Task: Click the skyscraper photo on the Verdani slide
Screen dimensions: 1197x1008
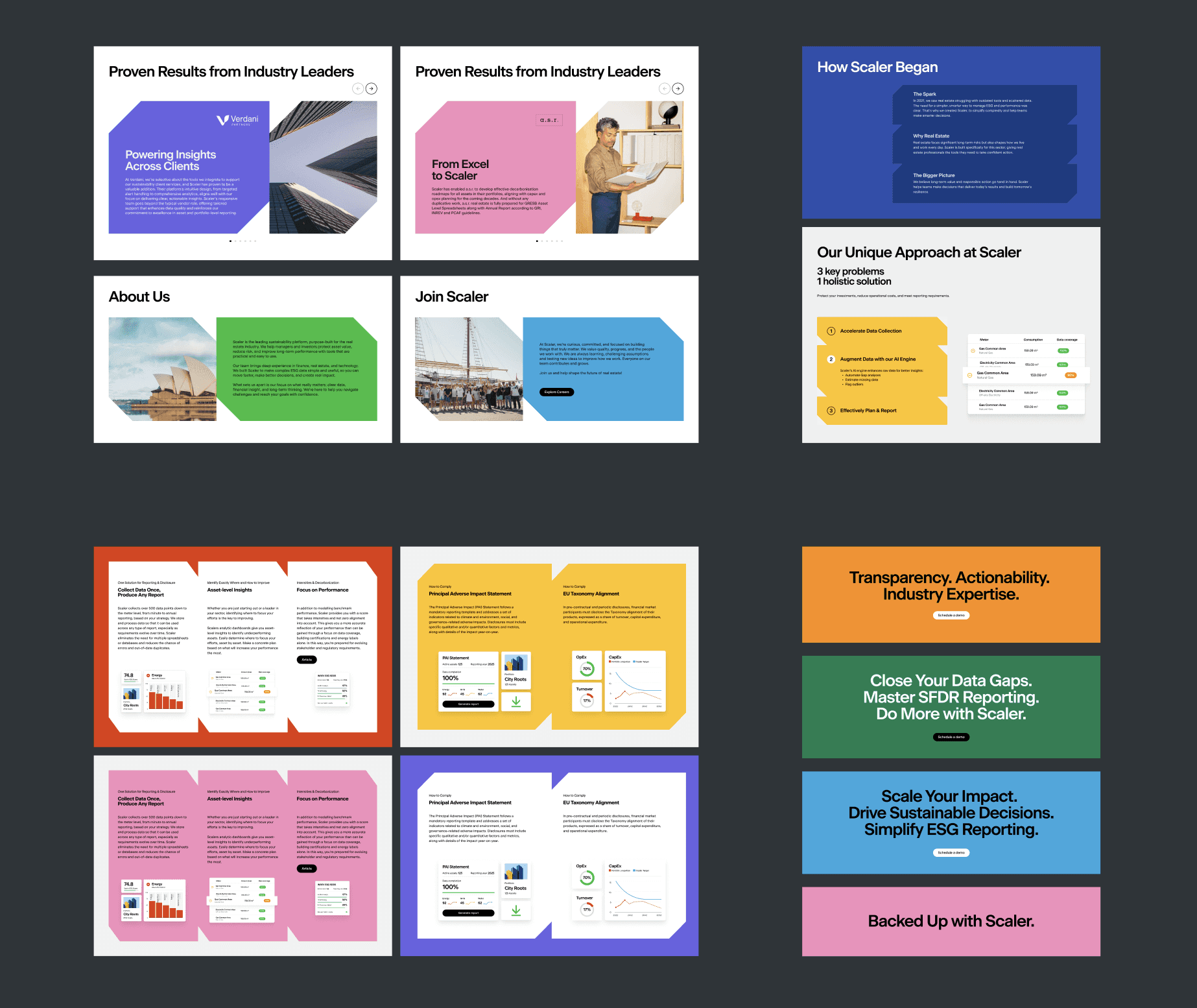Action: (x=323, y=167)
